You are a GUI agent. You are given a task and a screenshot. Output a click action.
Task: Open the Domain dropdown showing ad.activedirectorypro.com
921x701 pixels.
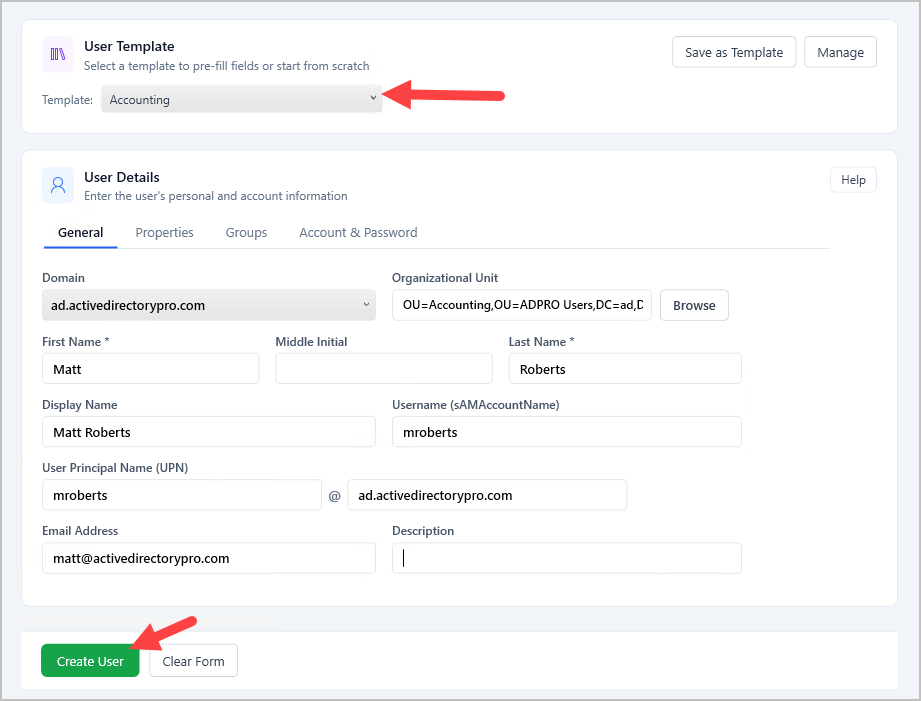coord(208,305)
